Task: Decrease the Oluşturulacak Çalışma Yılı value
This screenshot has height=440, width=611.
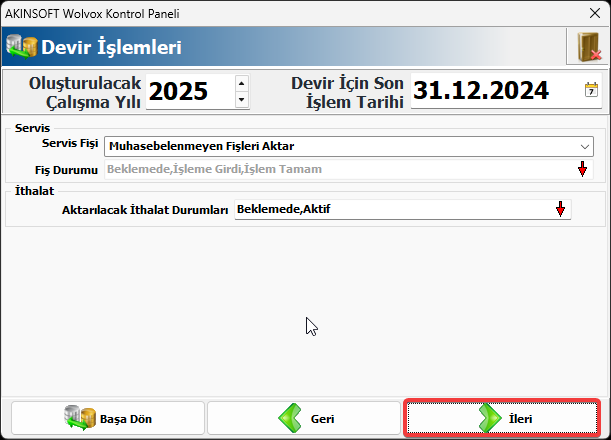Action: click(x=242, y=100)
